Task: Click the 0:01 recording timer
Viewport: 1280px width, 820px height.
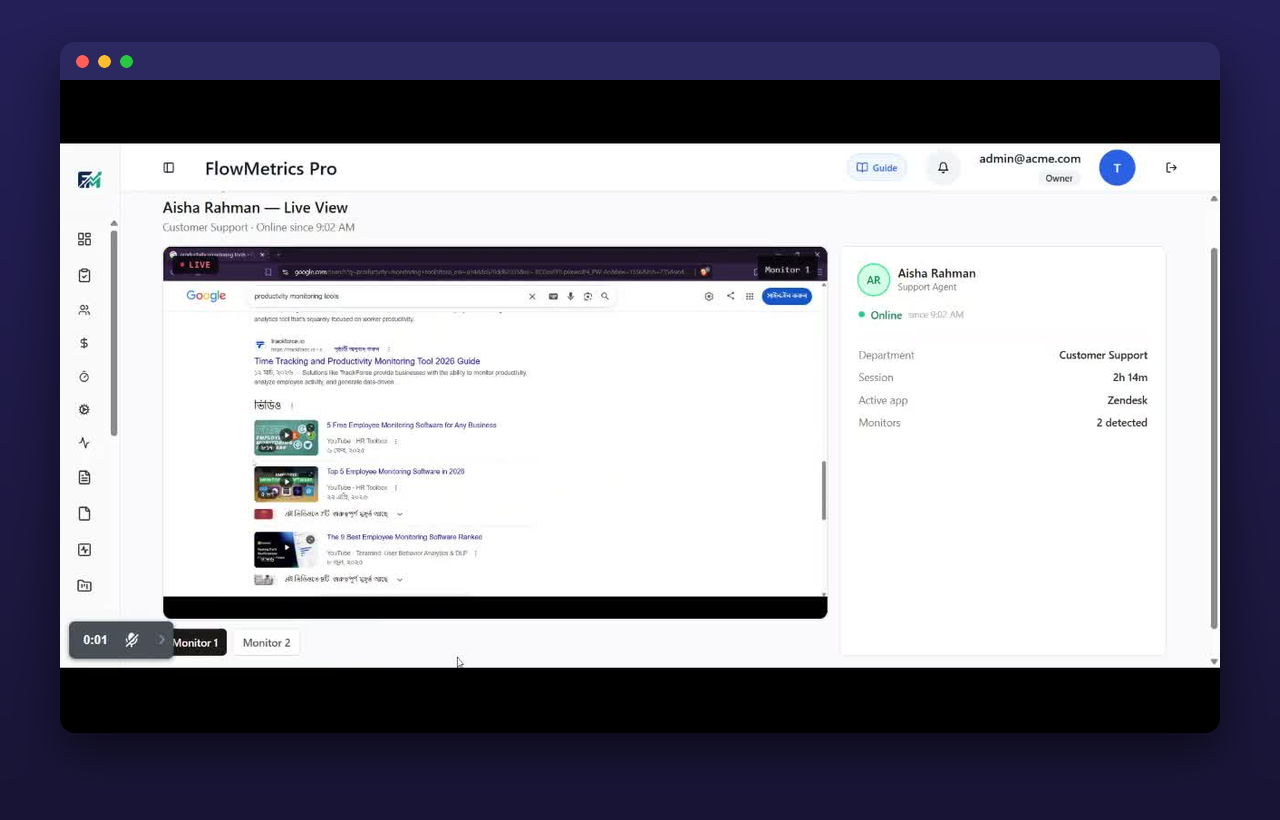Action: (95, 640)
